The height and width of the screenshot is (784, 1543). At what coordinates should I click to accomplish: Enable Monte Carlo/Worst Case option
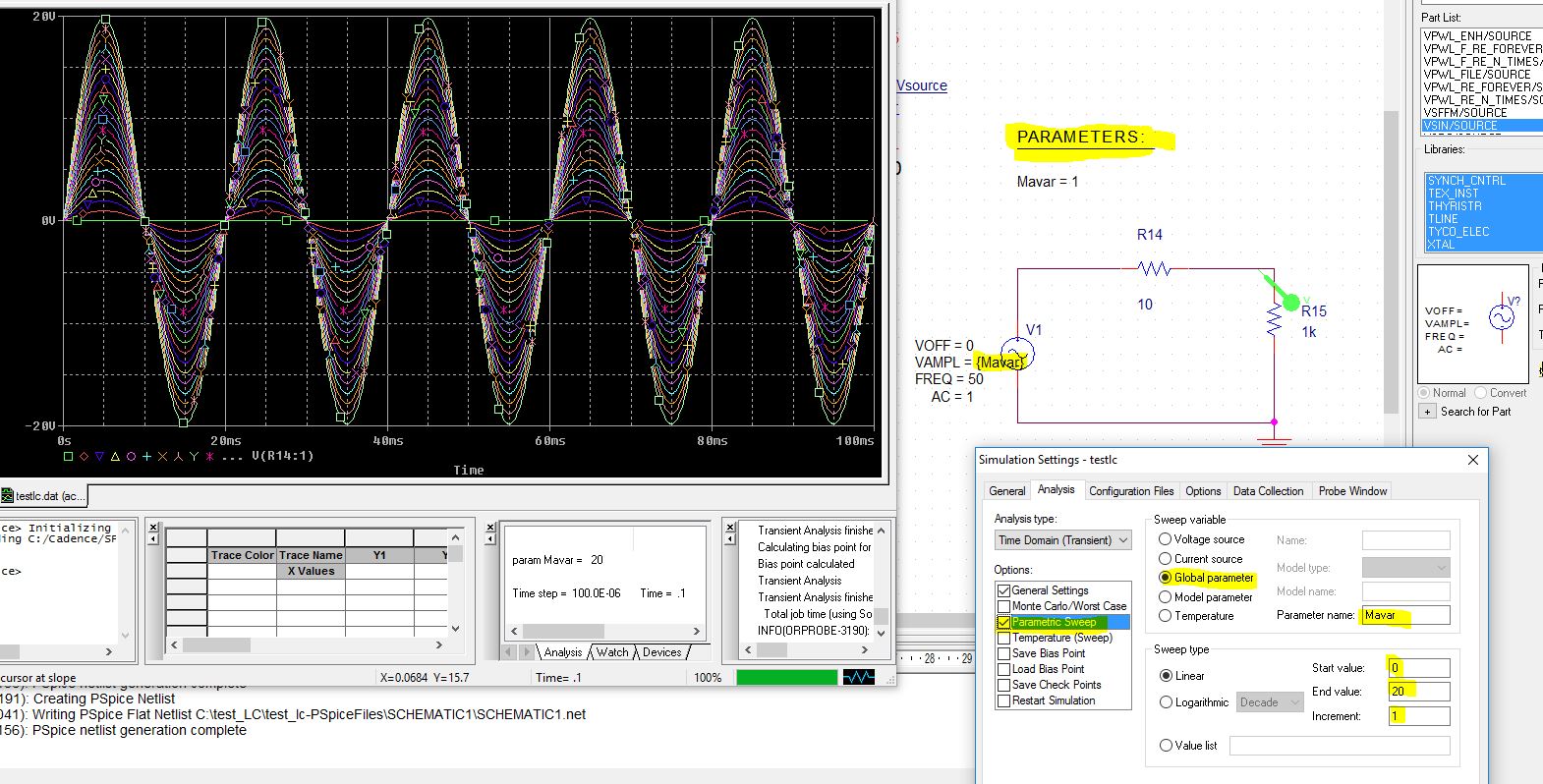[x=1003, y=606]
